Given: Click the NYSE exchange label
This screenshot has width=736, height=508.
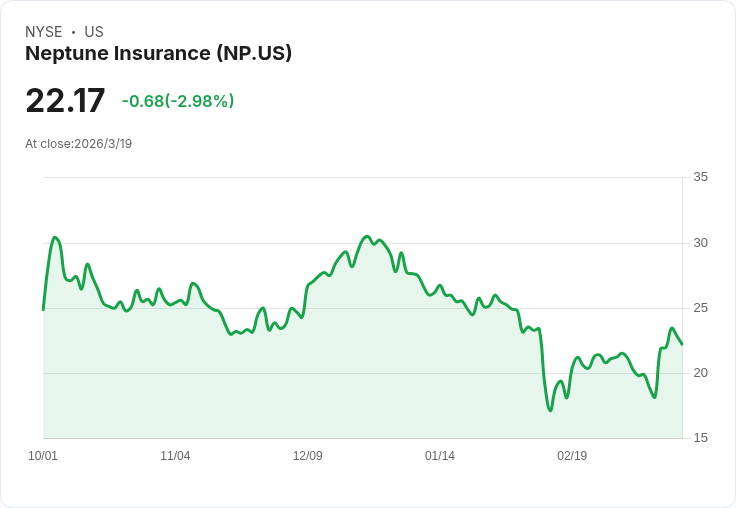Looking at the screenshot, I should pos(43,32).
